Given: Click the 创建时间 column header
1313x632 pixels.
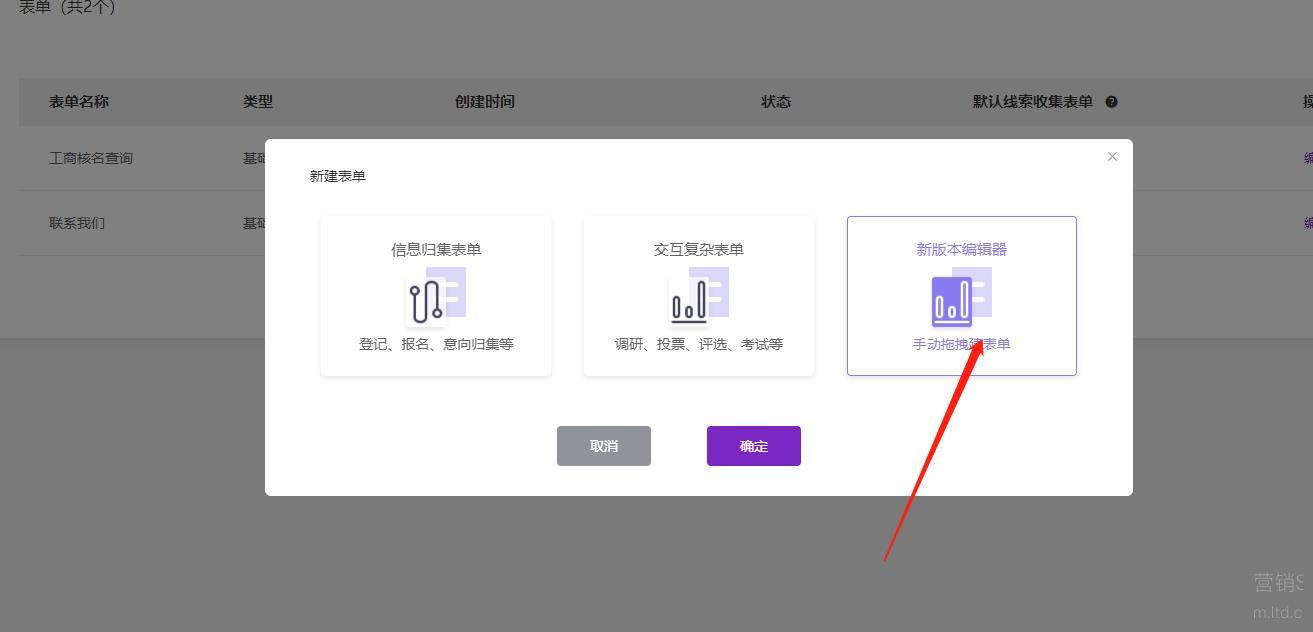Looking at the screenshot, I should click(485, 102).
